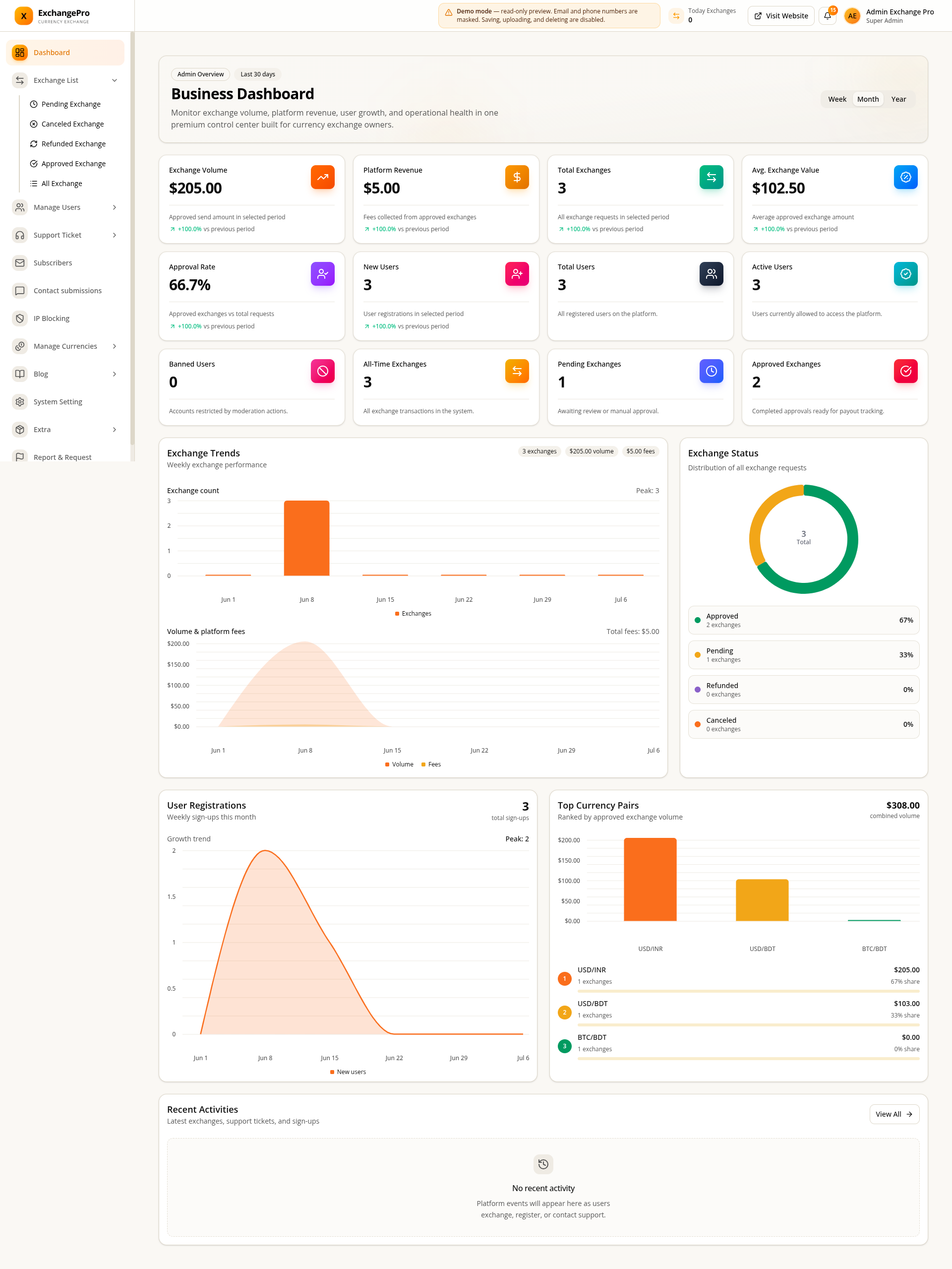Switch the period to Year

click(x=898, y=99)
